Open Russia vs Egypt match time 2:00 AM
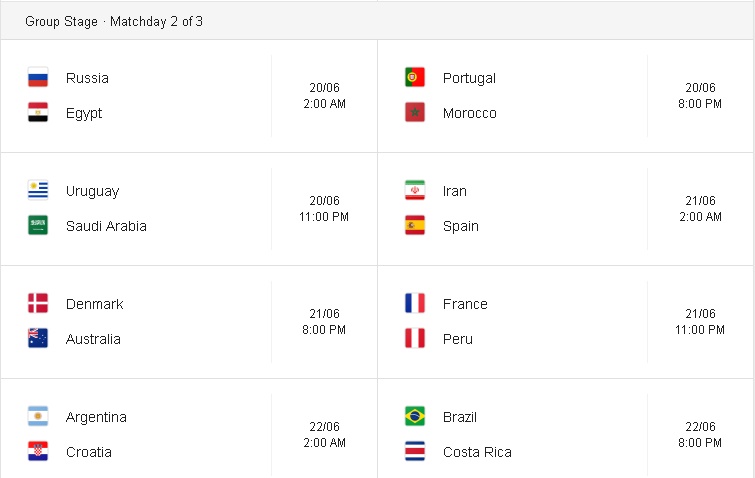 tap(324, 103)
